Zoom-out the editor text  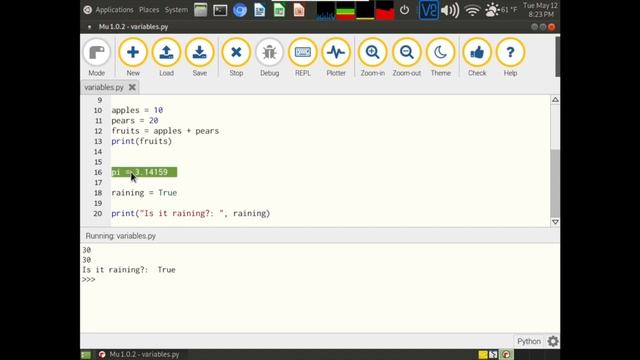coord(407,57)
